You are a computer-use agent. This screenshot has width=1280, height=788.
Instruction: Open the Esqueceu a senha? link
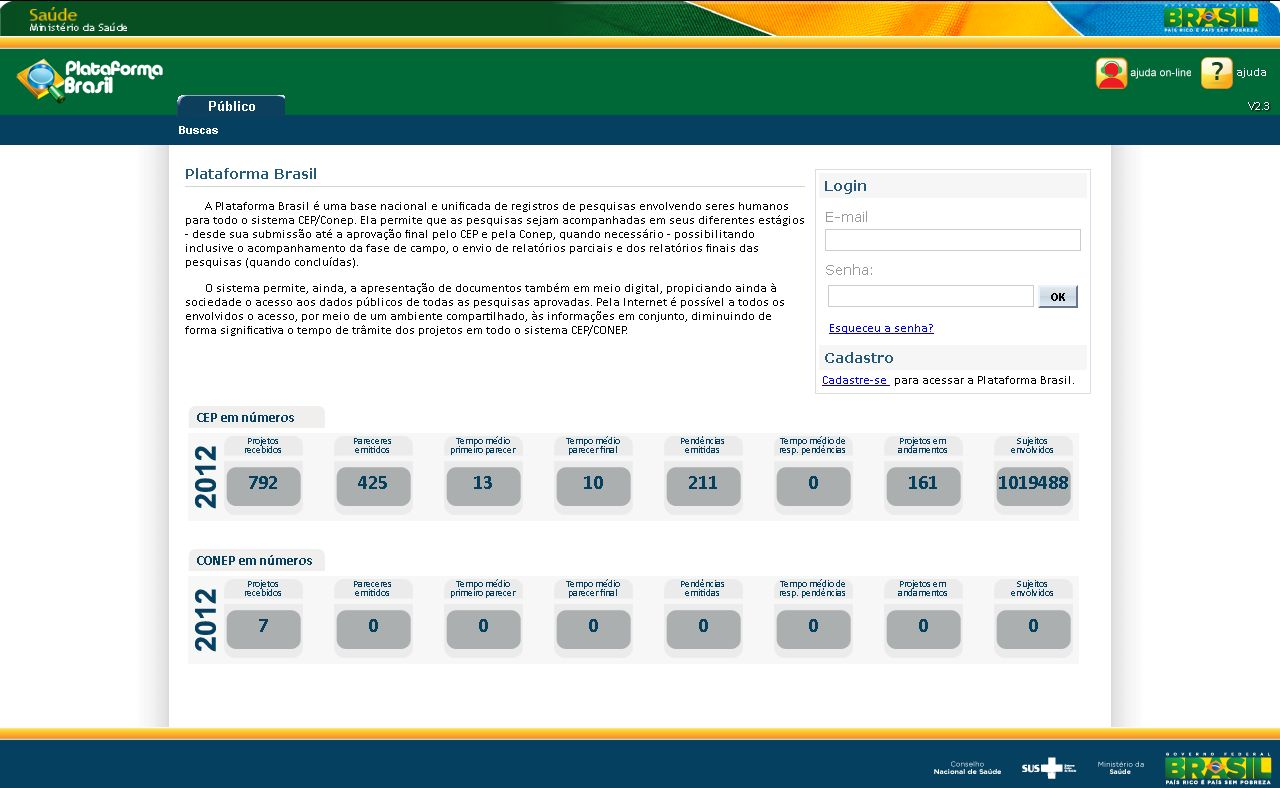click(x=881, y=328)
